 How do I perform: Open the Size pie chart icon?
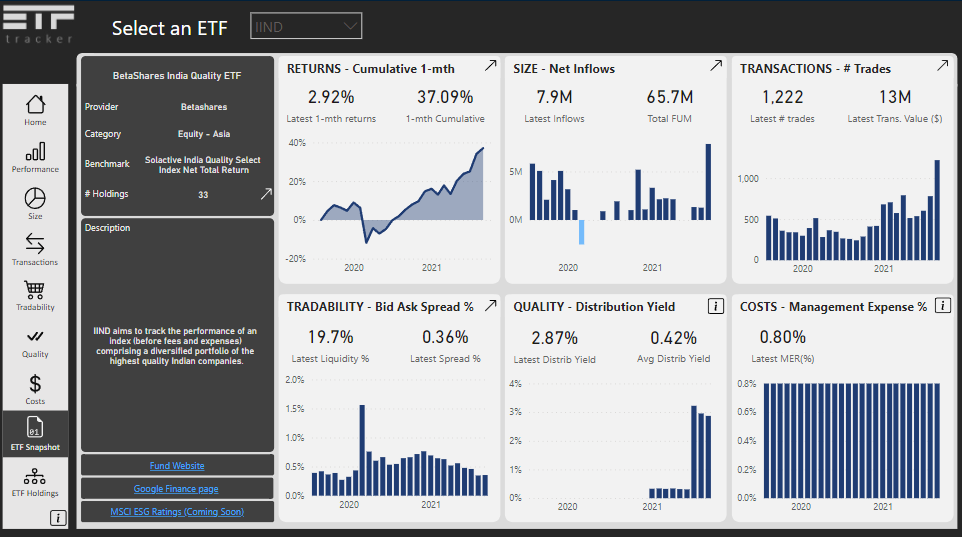click(35, 199)
